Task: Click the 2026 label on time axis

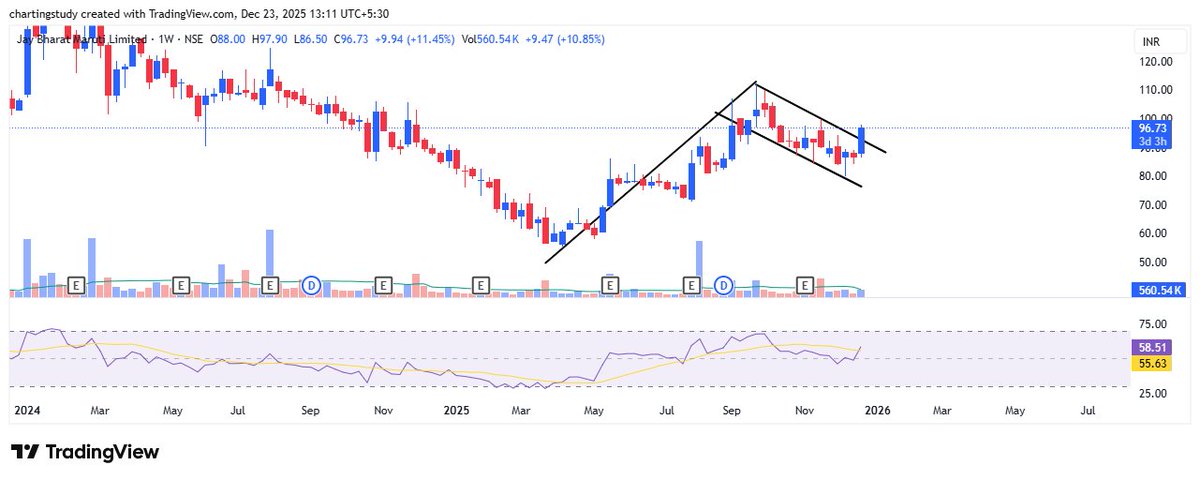Action: [877, 410]
